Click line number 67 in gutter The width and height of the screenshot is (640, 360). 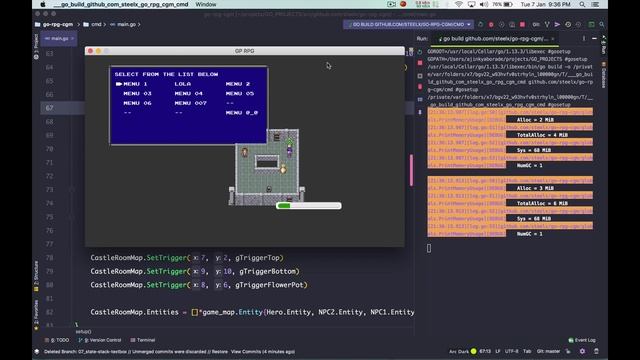pos(49,108)
